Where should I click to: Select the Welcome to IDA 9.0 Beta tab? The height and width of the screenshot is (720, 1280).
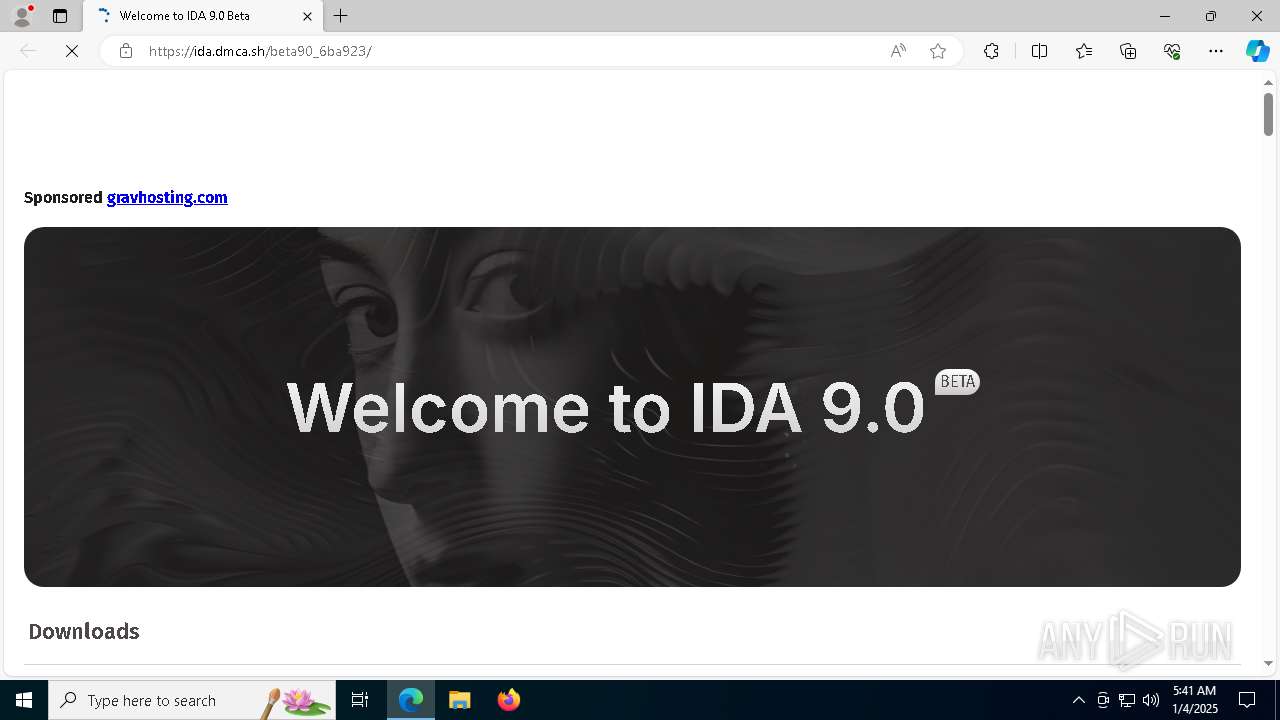pos(203,16)
